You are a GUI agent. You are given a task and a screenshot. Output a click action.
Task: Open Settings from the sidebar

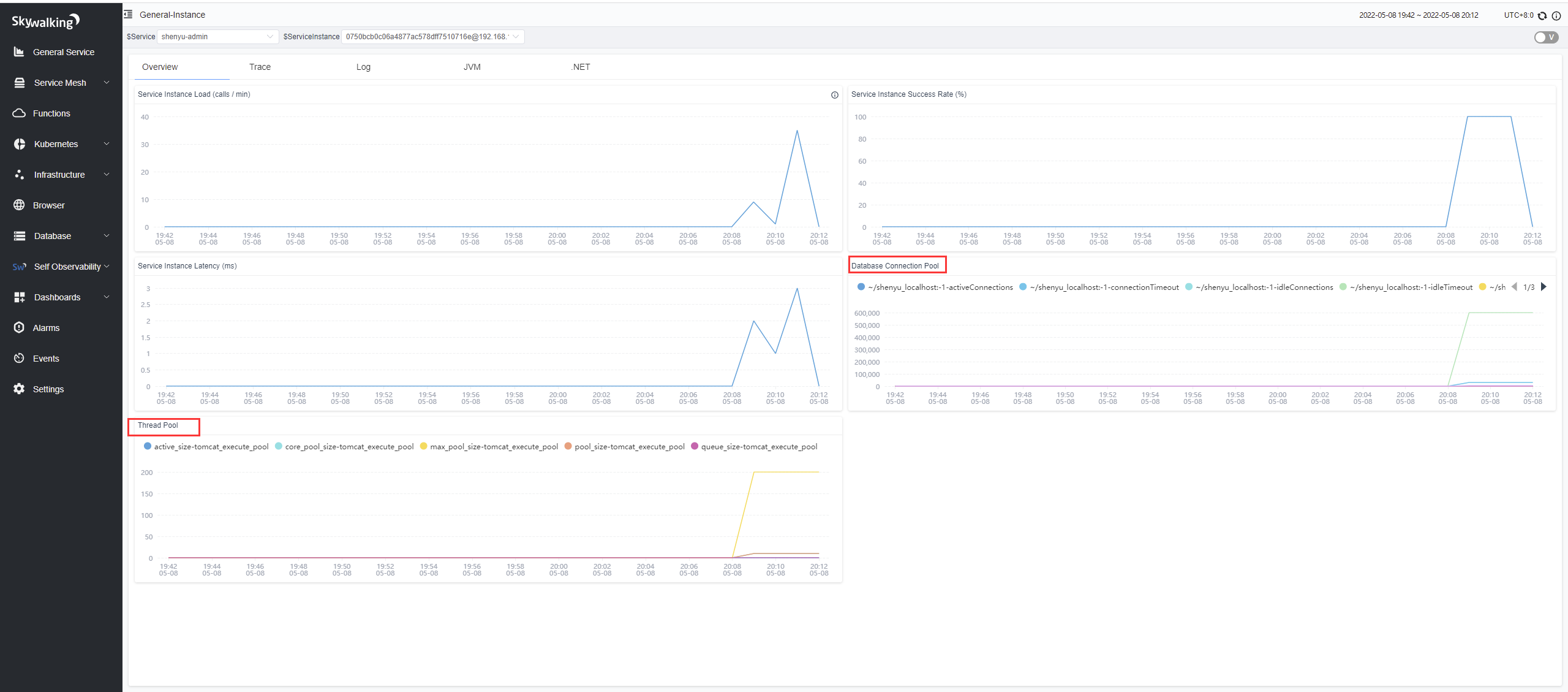coord(48,389)
